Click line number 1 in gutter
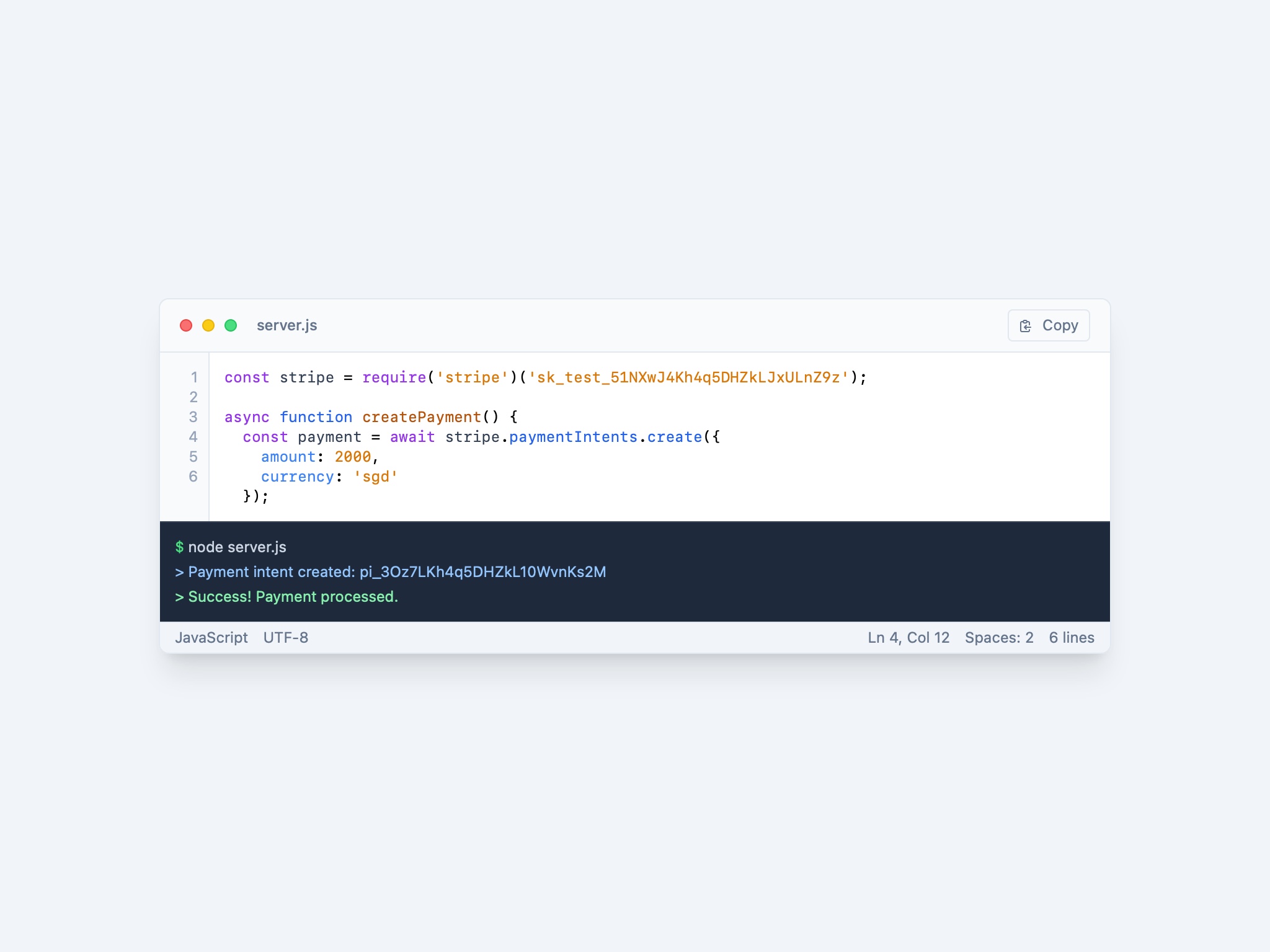Image resolution: width=1270 pixels, height=952 pixels. point(194,377)
